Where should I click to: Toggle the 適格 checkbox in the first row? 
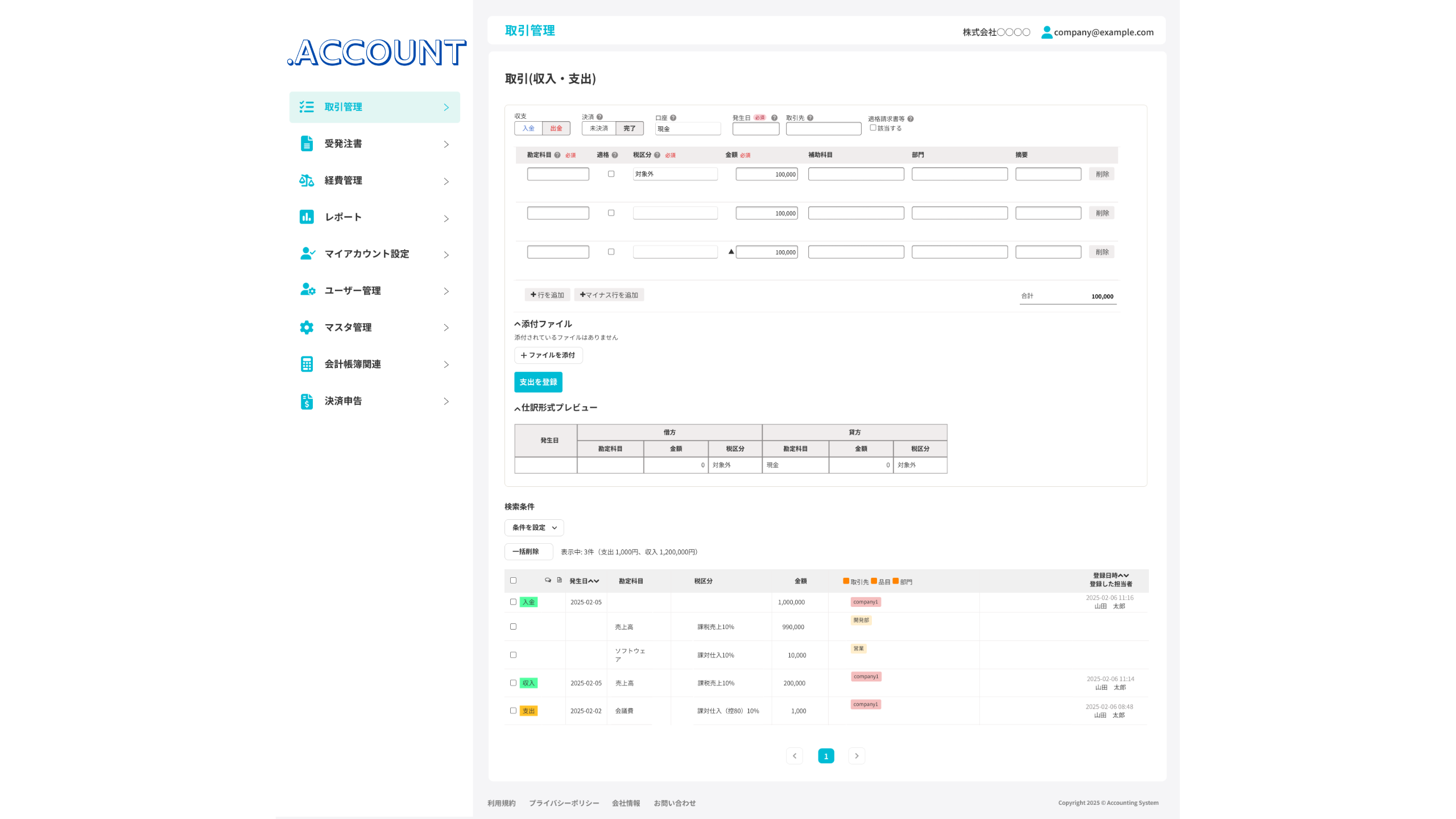click(611, 174)
